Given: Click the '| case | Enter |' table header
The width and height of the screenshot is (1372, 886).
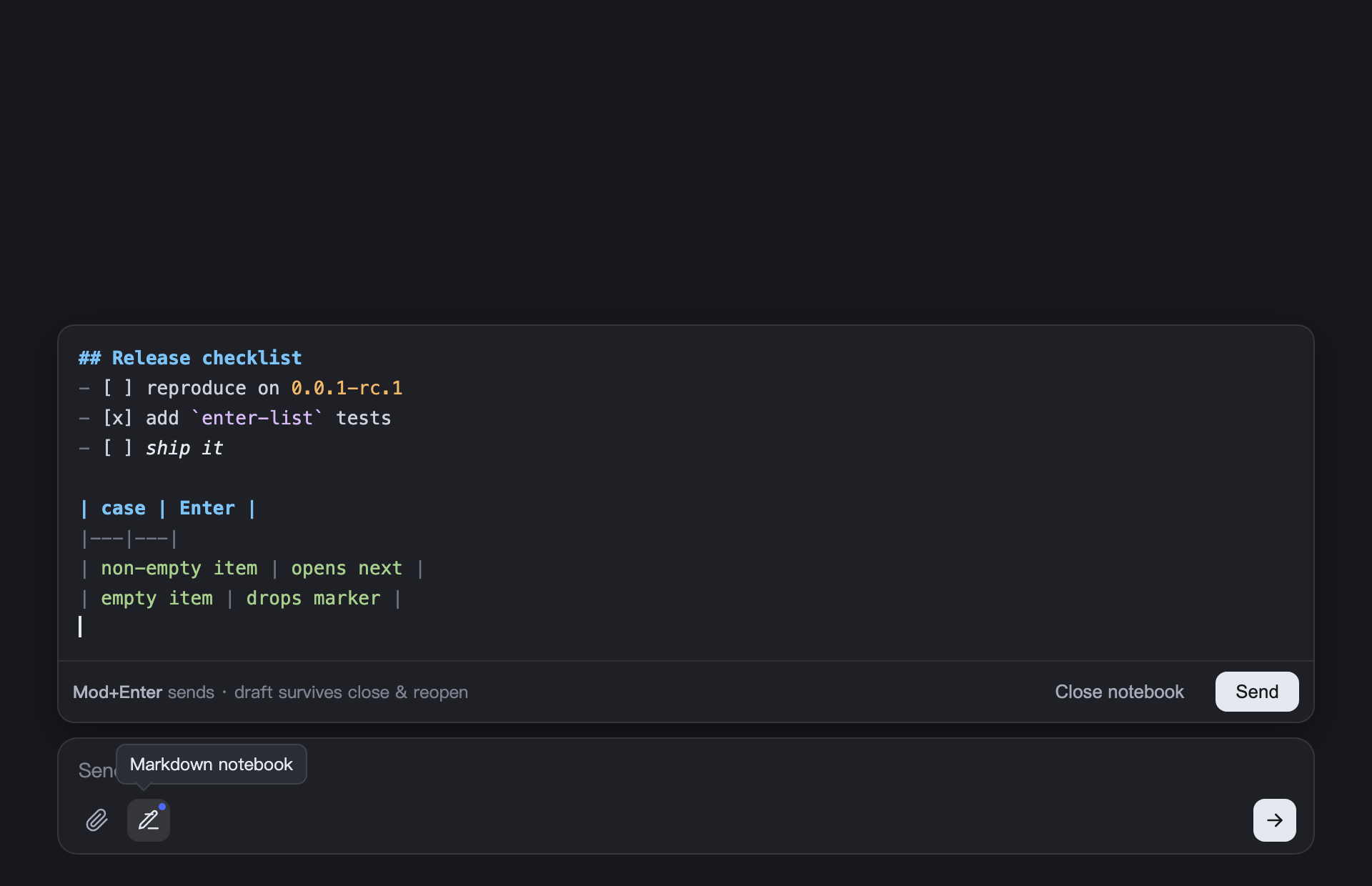Looking at the screenshot, I should click(168, 508).
